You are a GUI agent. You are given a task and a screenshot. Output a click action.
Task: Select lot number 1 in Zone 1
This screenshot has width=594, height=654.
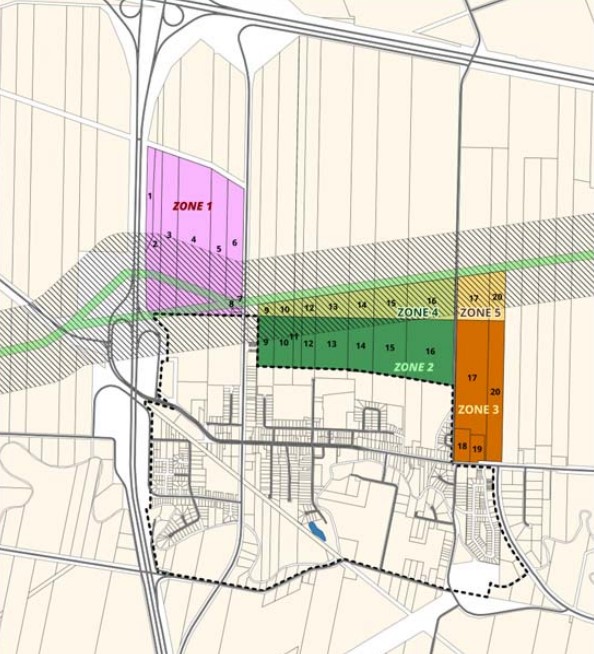(149, 195)
